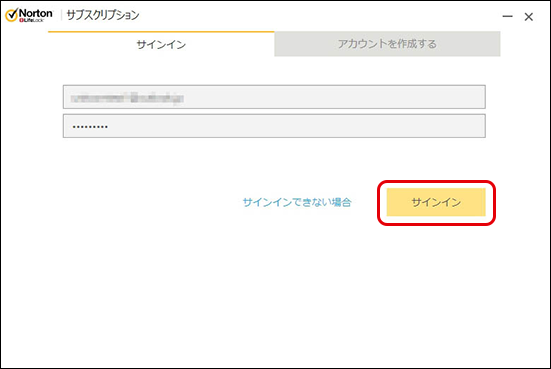Minimize the Norton subscription window

pos(507,17)
